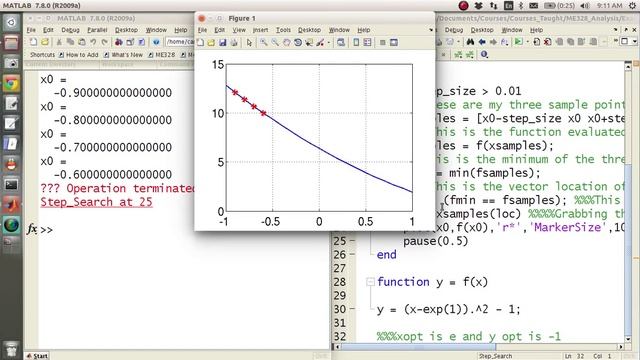Click the Paste icon in MATLAB toolbar
The width and height of the screenshot is (640, 360).
[x=82, y=42]
